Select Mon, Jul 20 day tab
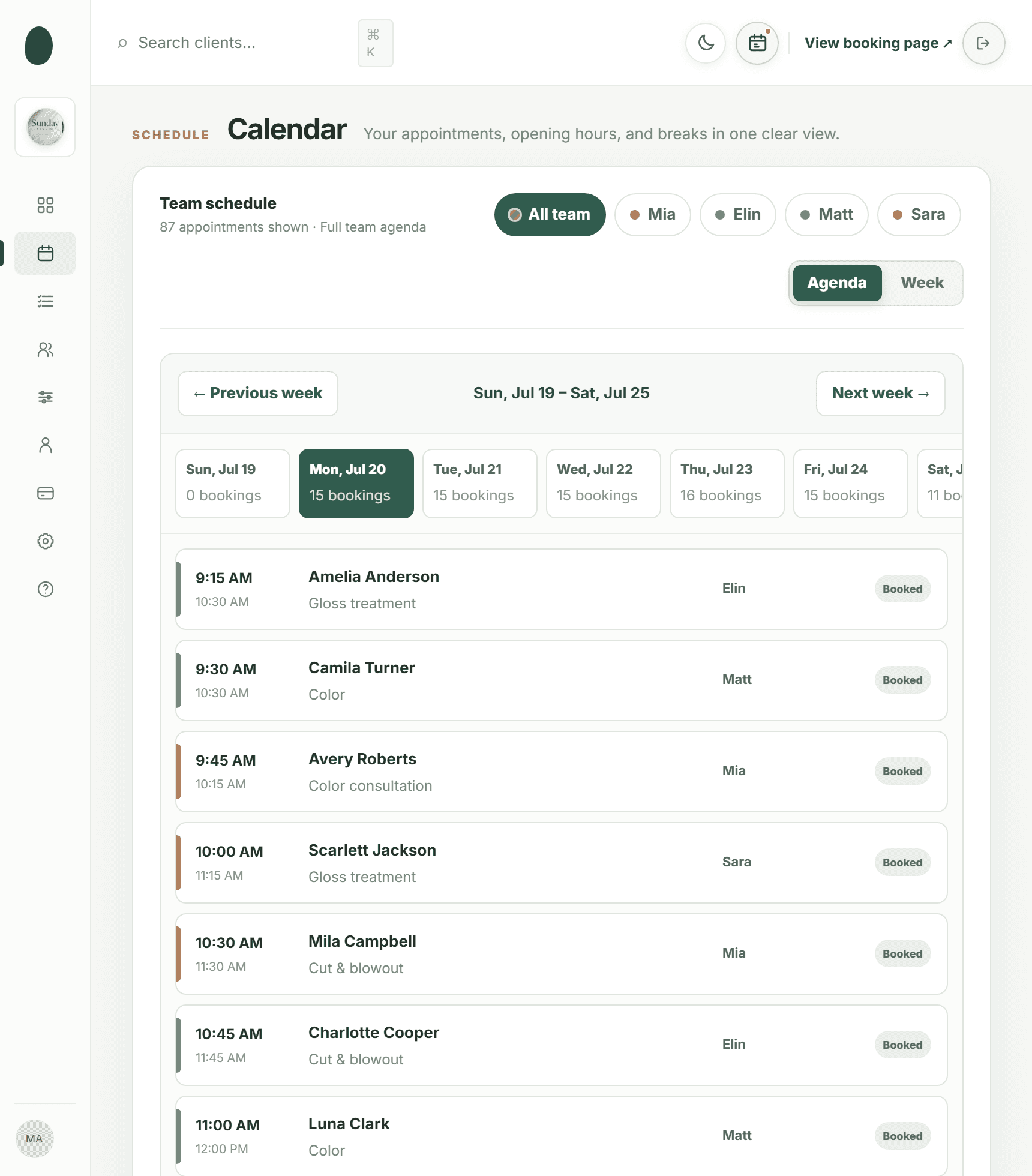Screen dimensions: 1032x1176 pyautogui.click(x=356, y=484)
